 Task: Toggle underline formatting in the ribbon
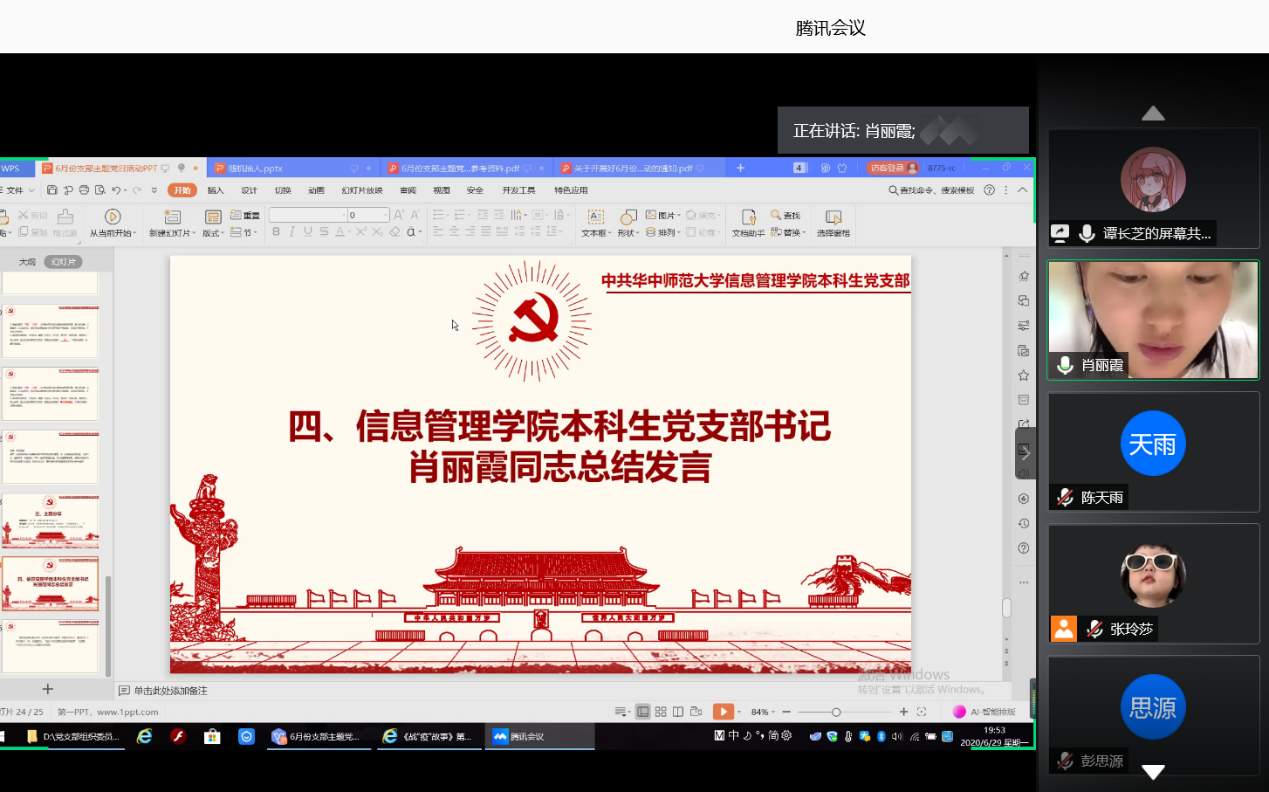click(306, 231)
